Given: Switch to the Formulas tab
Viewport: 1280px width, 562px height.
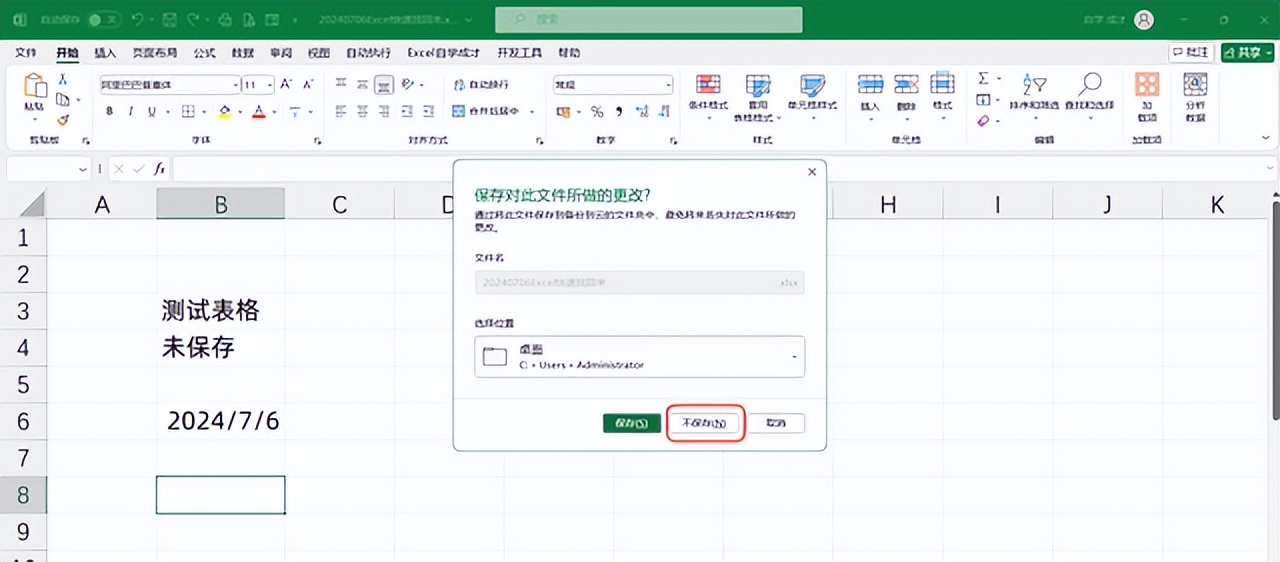Looking at the screenshot, I should [x=204, y=53].
